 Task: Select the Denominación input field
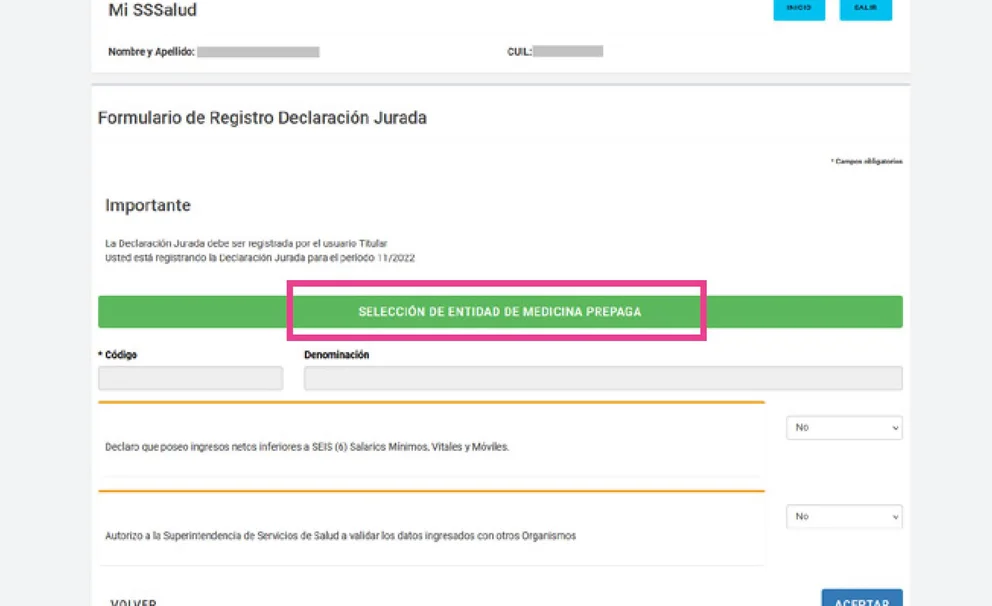click(x=600, y=377)
